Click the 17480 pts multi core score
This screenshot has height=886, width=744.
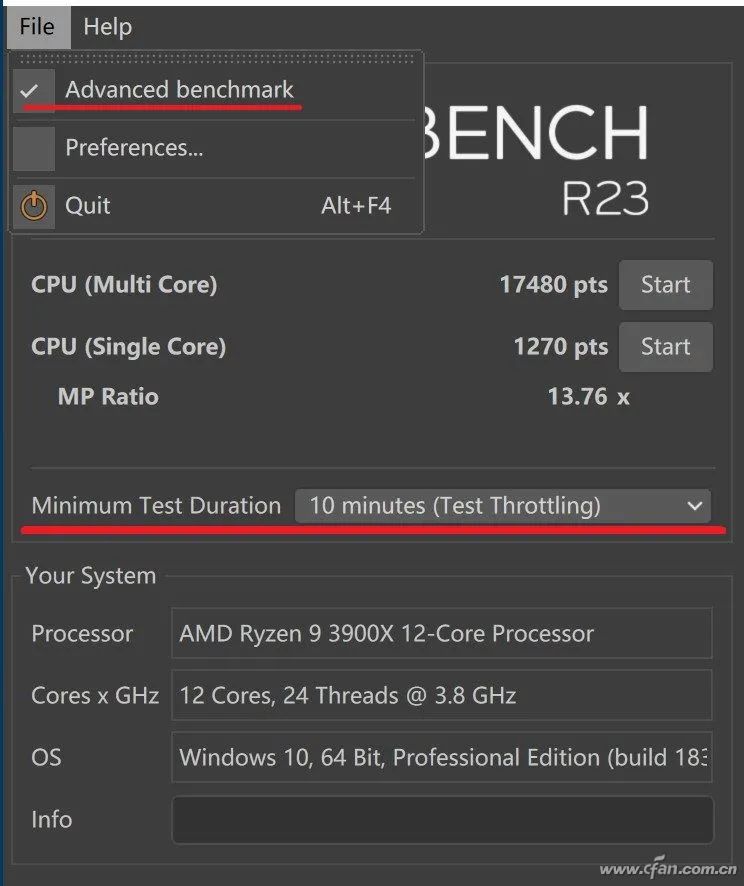[553, 285]
